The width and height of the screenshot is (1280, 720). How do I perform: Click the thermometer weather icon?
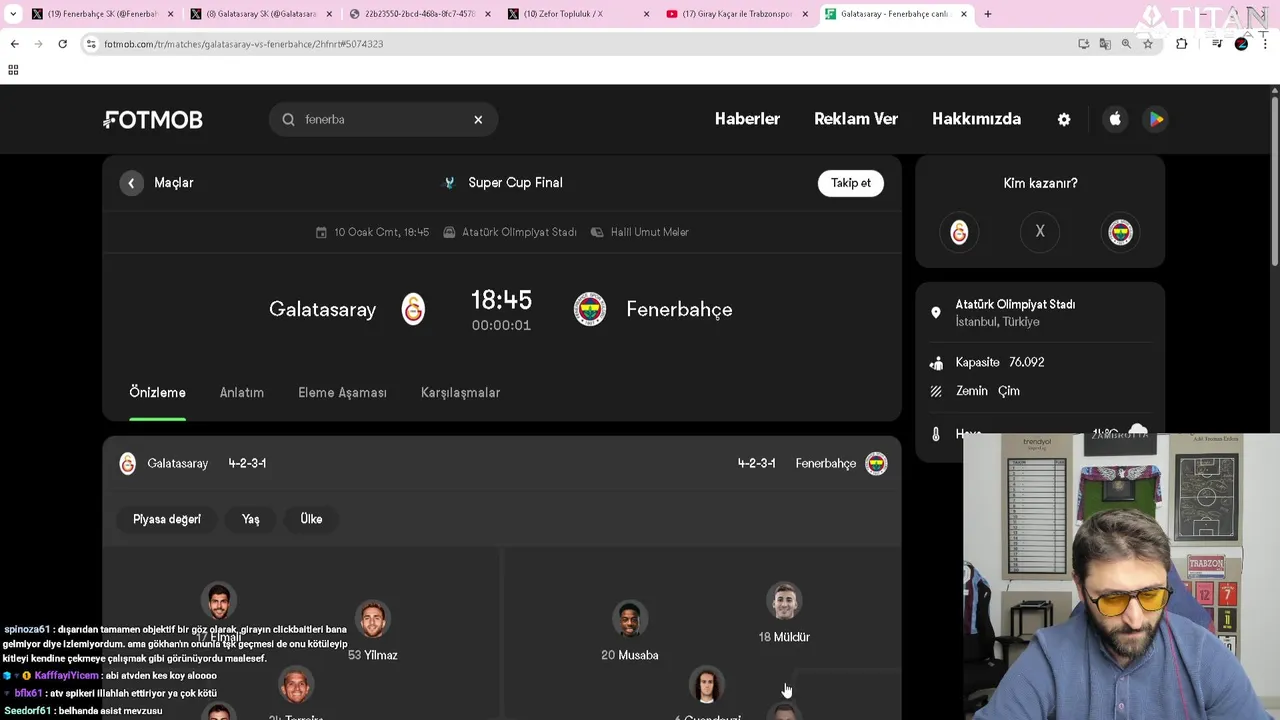tap(936, 434)
